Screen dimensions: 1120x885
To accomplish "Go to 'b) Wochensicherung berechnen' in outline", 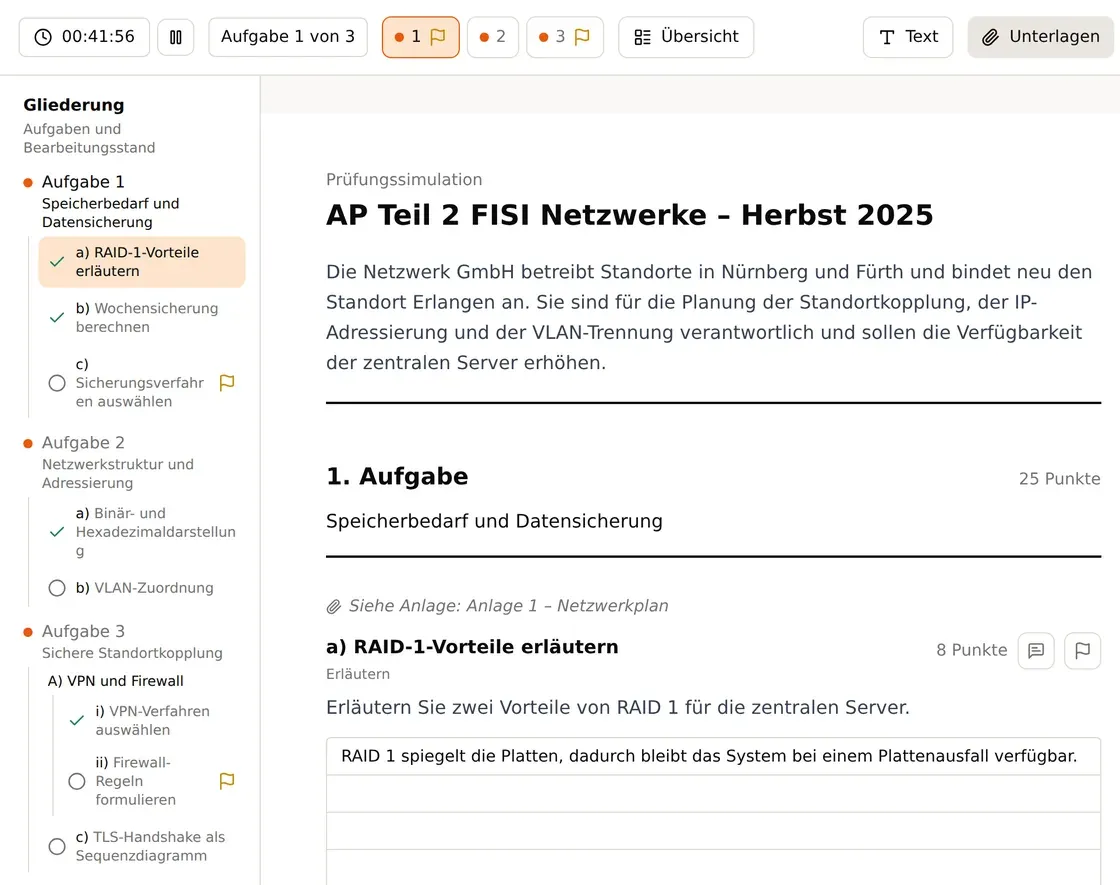I will [x=142, y=318].
